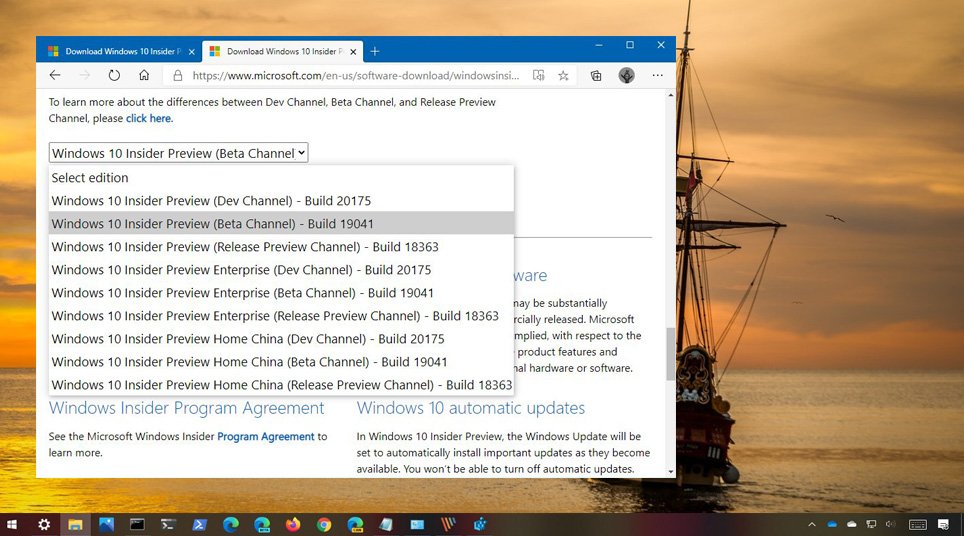Screen dimensions: 964x536
Task: Refresh the page with the reload icon
Action: [114, 75]
